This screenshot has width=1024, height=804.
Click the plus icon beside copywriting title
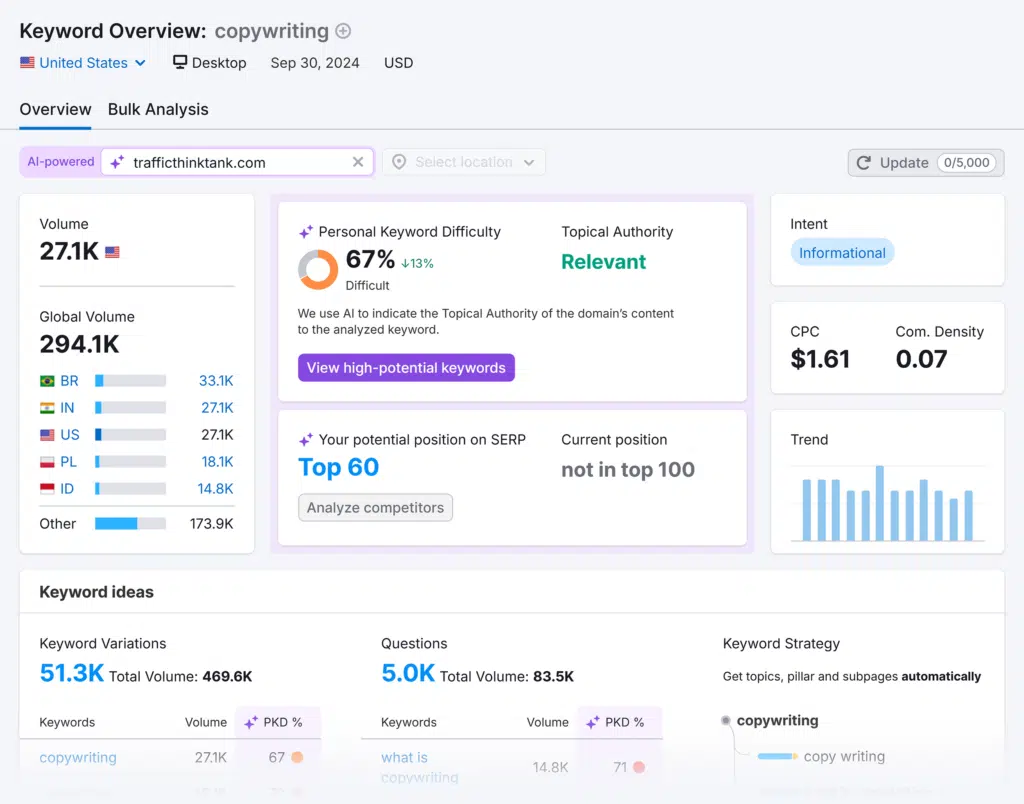[x=343, y=31]
